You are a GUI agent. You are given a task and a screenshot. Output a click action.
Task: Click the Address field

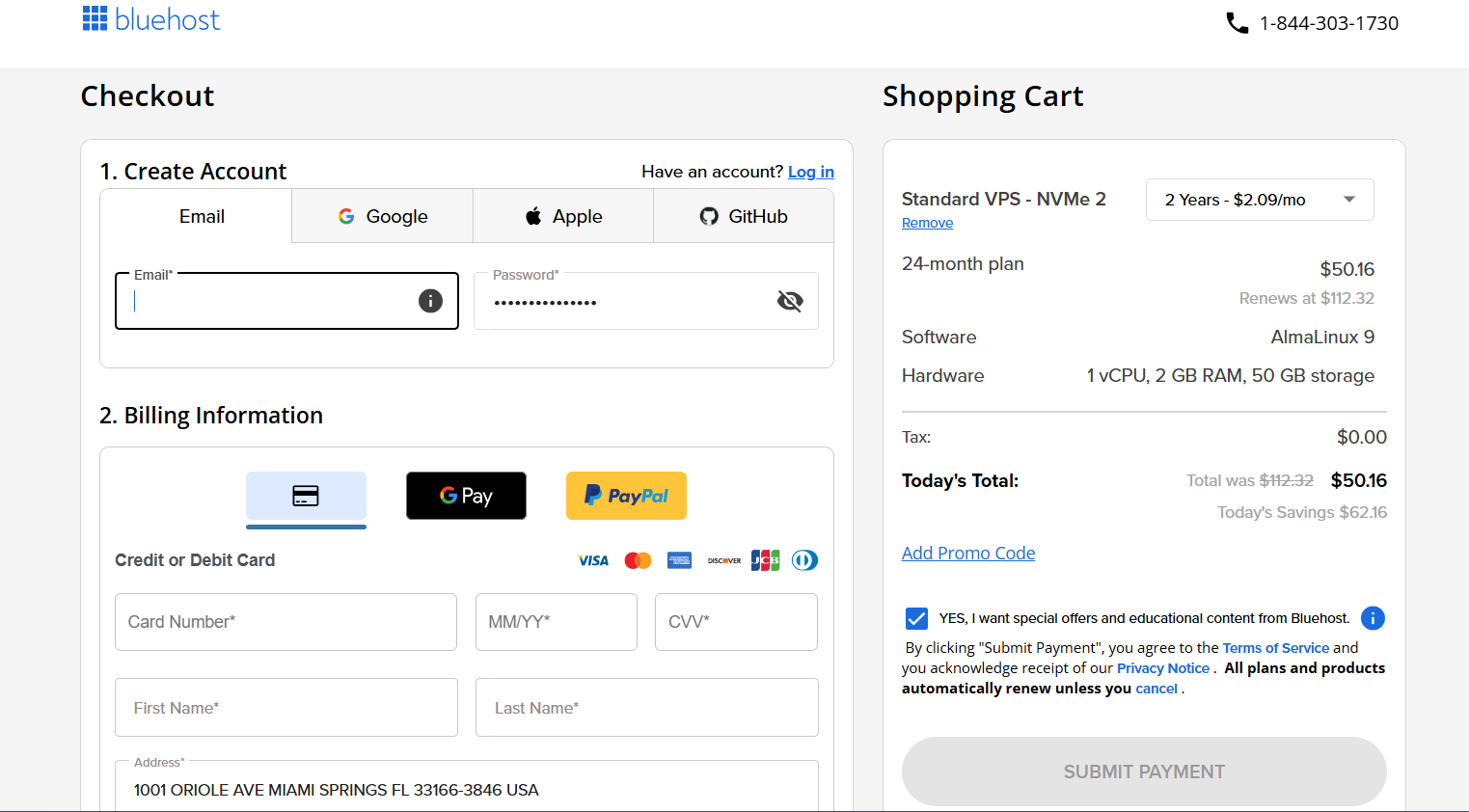click(x=467, y=786)
